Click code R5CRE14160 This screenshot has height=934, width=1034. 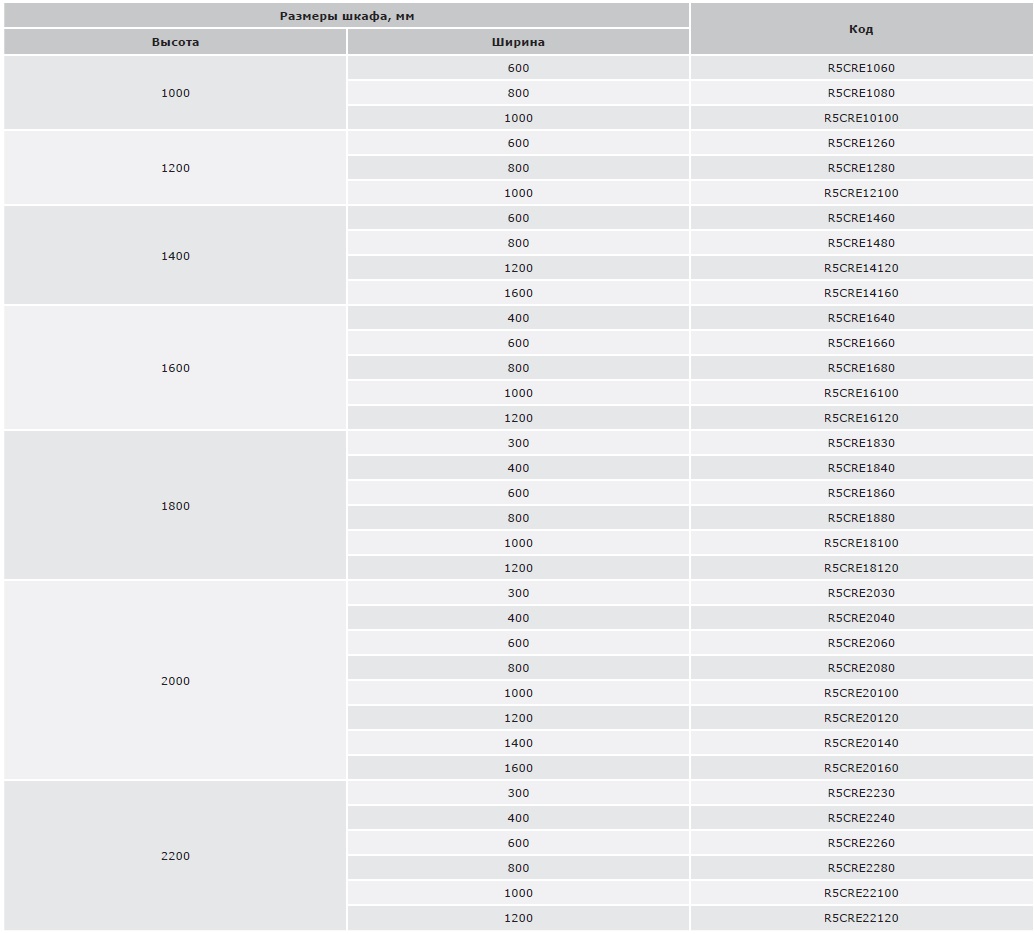861,293
